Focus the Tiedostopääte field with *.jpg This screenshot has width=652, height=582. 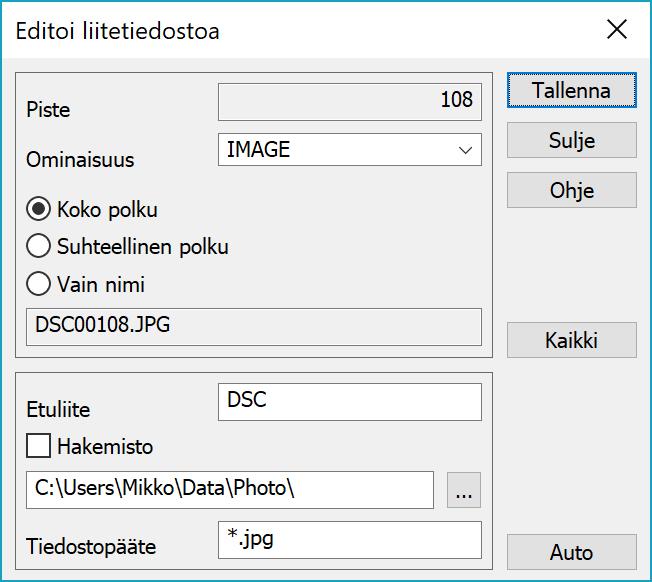tap(349, 540)
